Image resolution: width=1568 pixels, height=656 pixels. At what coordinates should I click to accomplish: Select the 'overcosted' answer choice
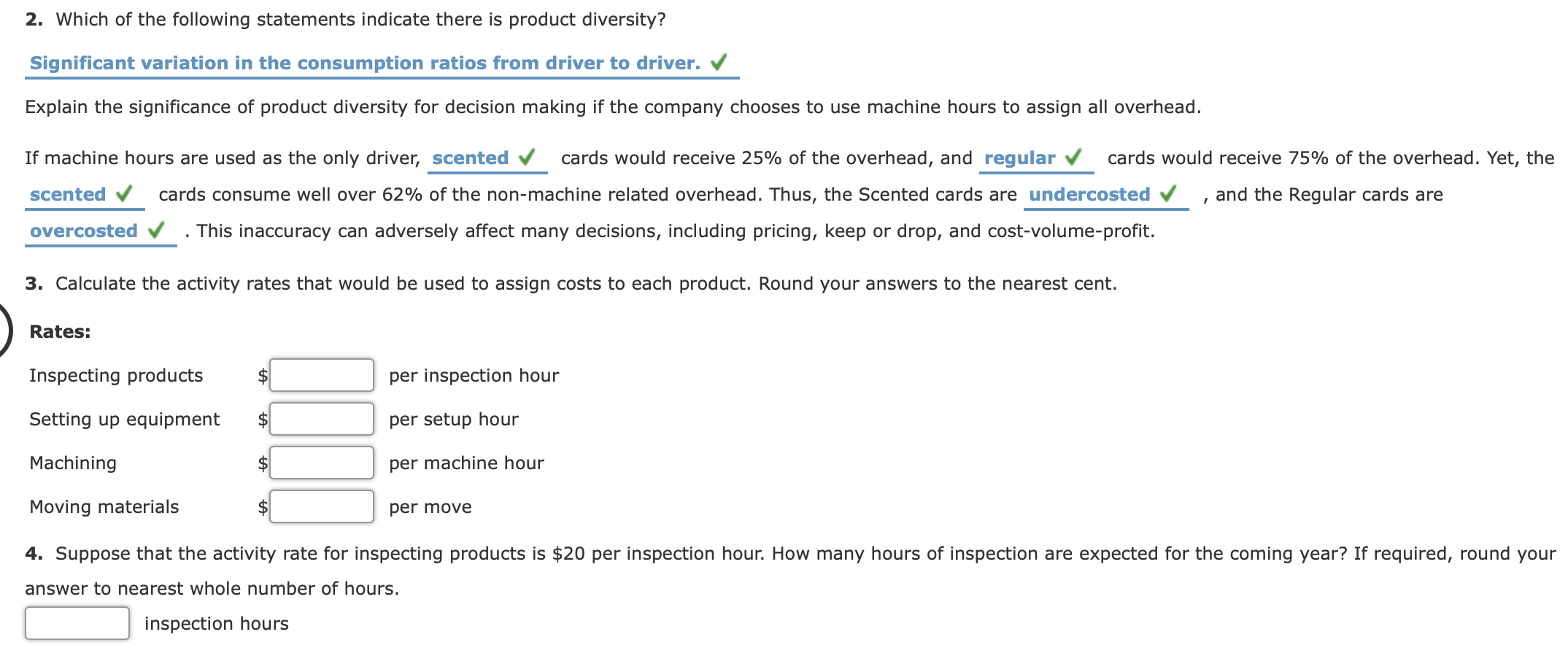coord(82,231)
